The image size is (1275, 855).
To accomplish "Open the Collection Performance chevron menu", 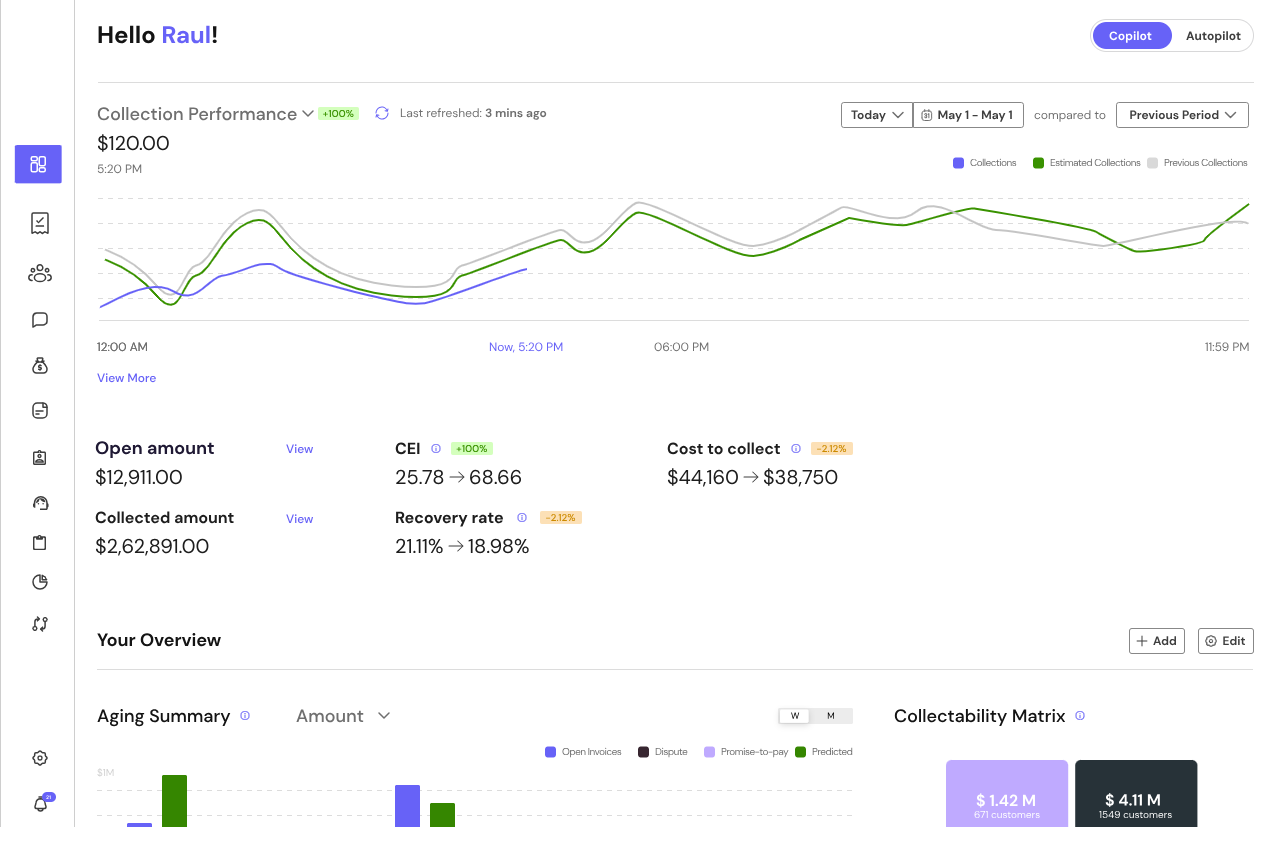I will tap(307, 113).
